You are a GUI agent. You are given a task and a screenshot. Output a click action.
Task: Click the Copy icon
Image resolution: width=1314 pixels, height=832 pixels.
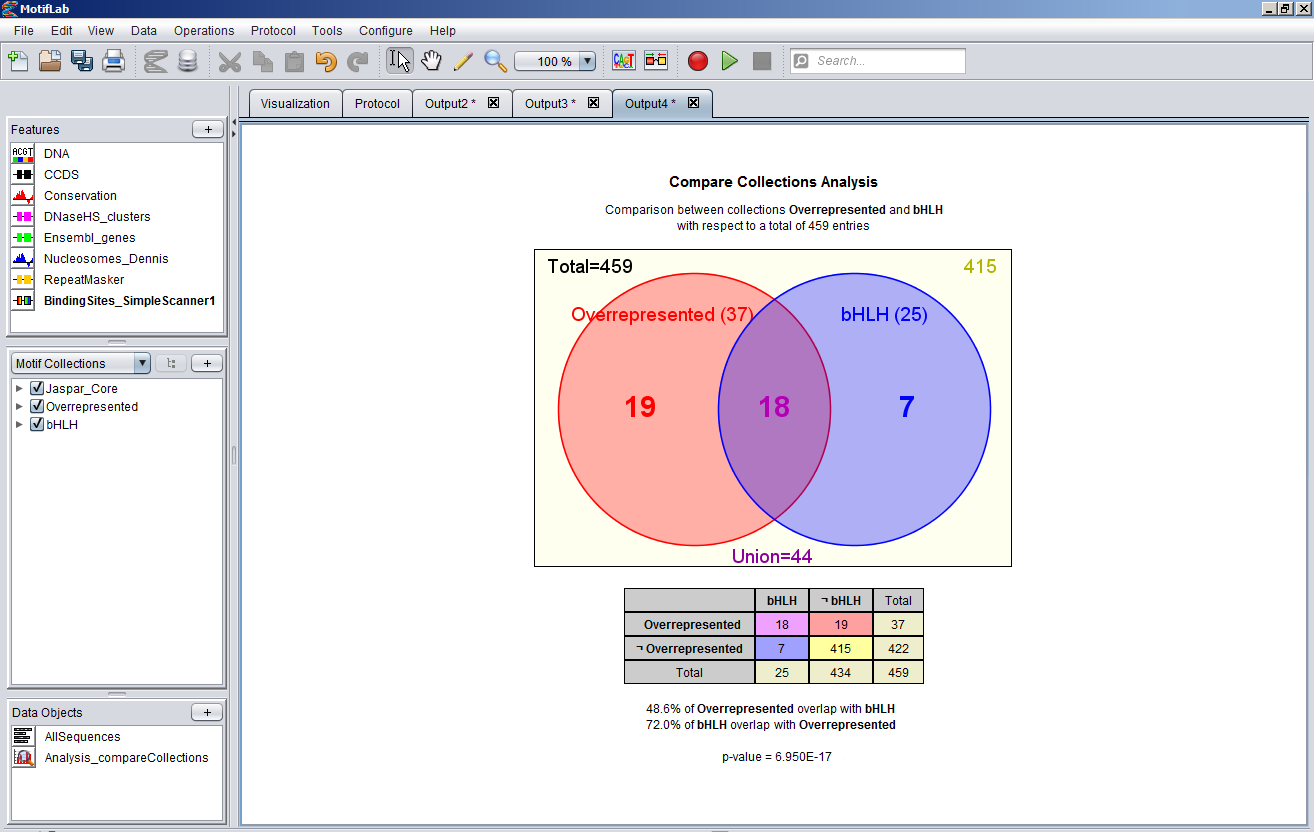point(262,61)
